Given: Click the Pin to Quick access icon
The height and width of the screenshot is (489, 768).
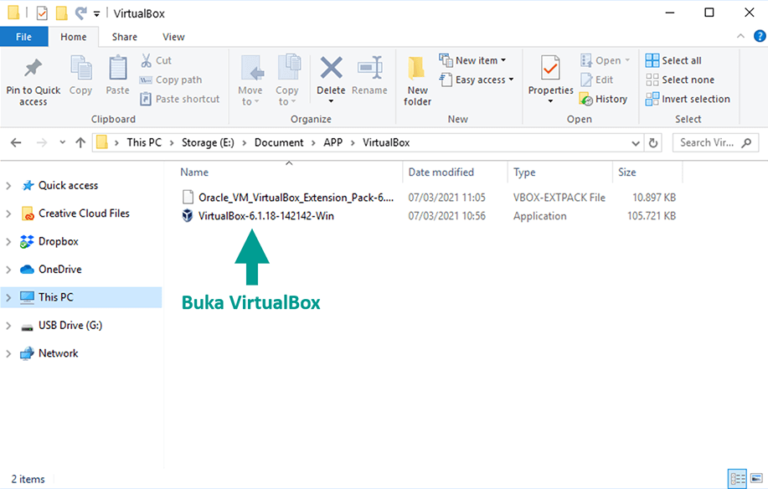Looking at the screenshot, I should tap(33, 69).
